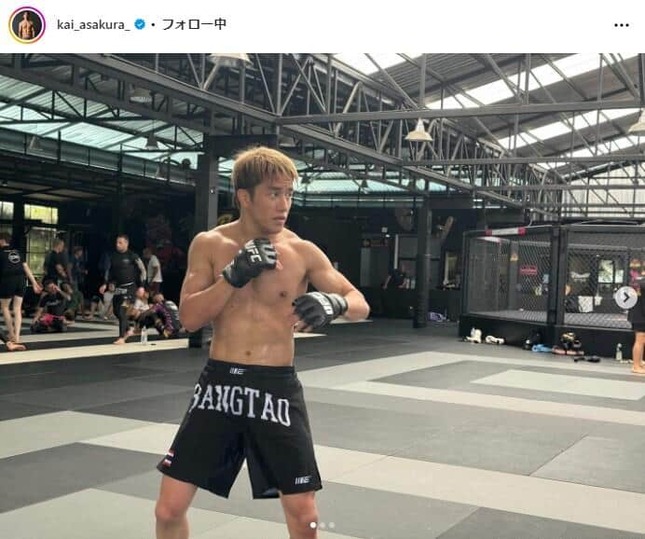Click the kai_asakura_ username link
Screen dimensions: 645x539
coord(94,25)
